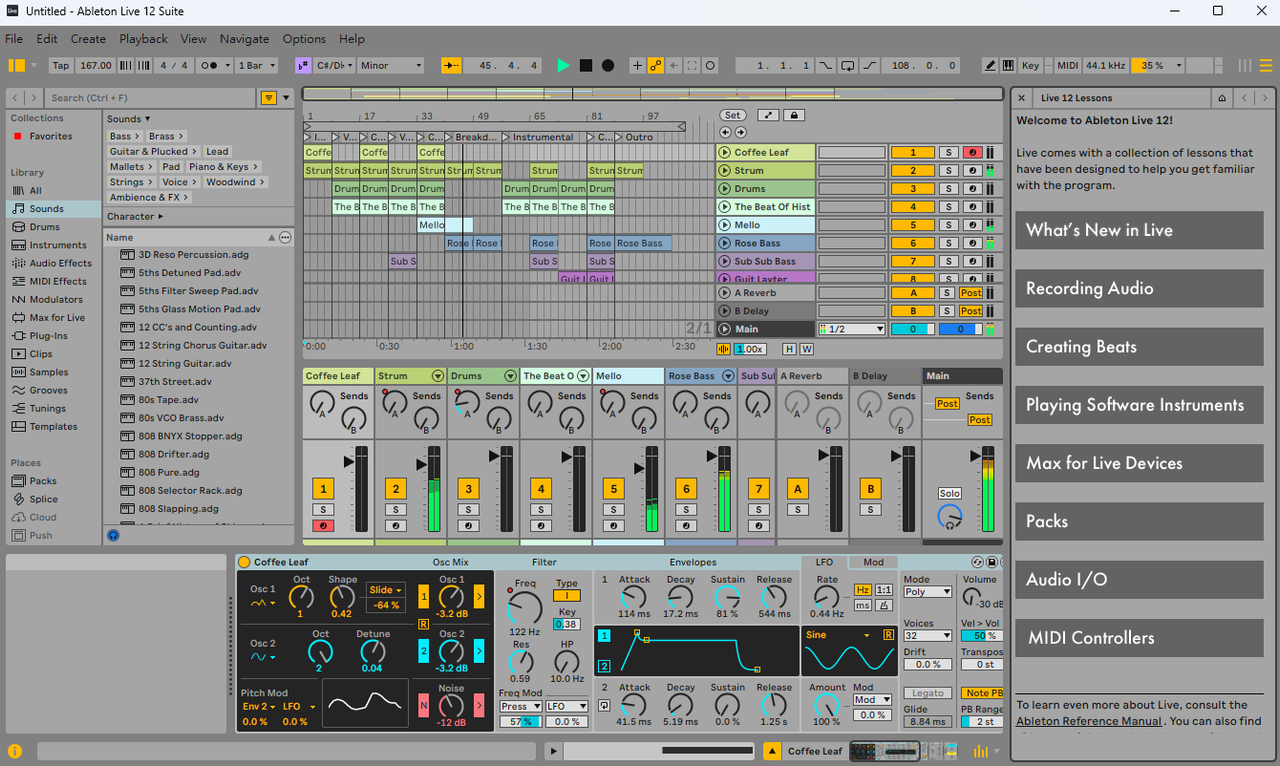Click the Set locator button
The height and width of the screenshot is (766, 1280).
[x=733, y=115]
